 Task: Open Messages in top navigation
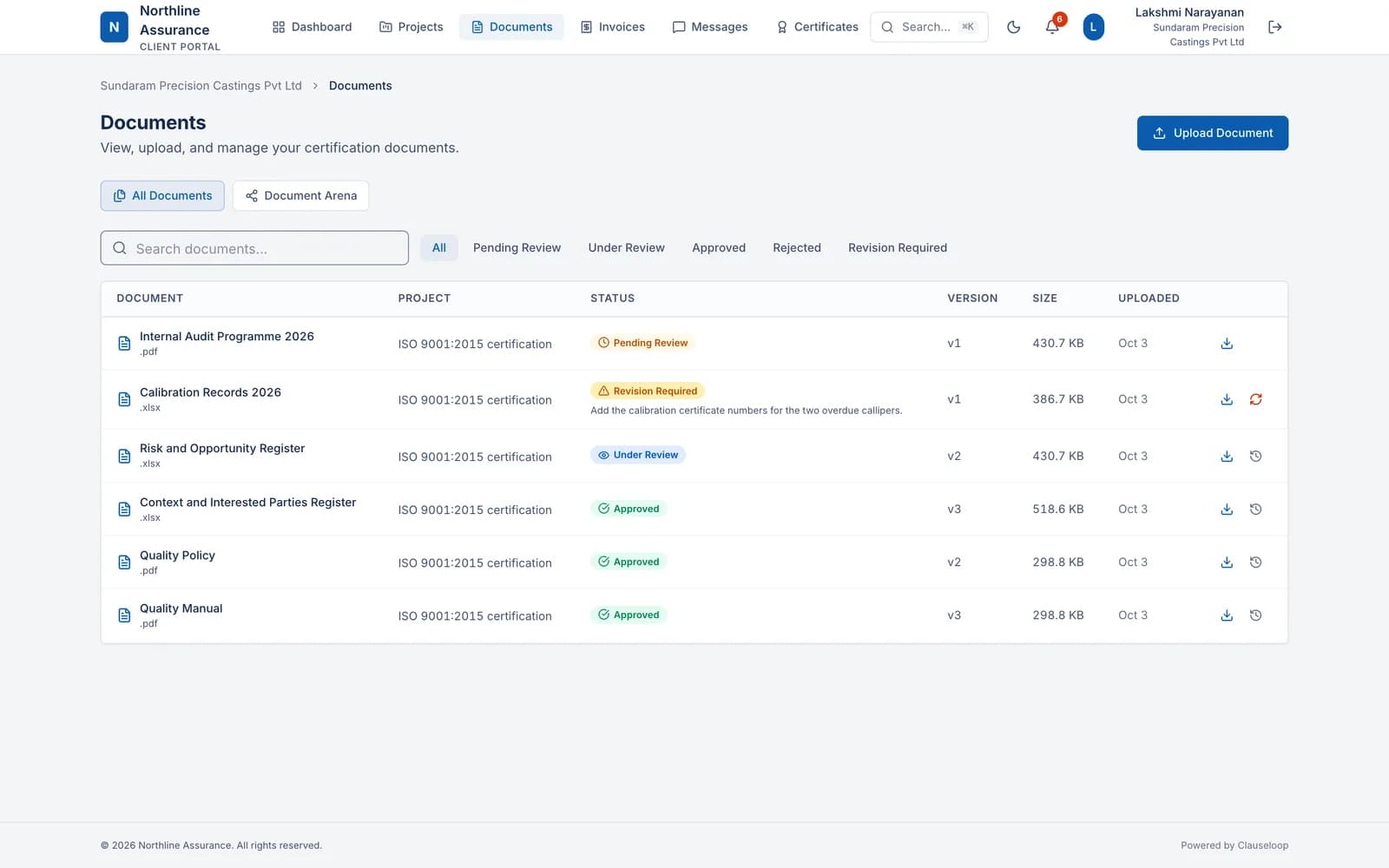pos(710,27)
